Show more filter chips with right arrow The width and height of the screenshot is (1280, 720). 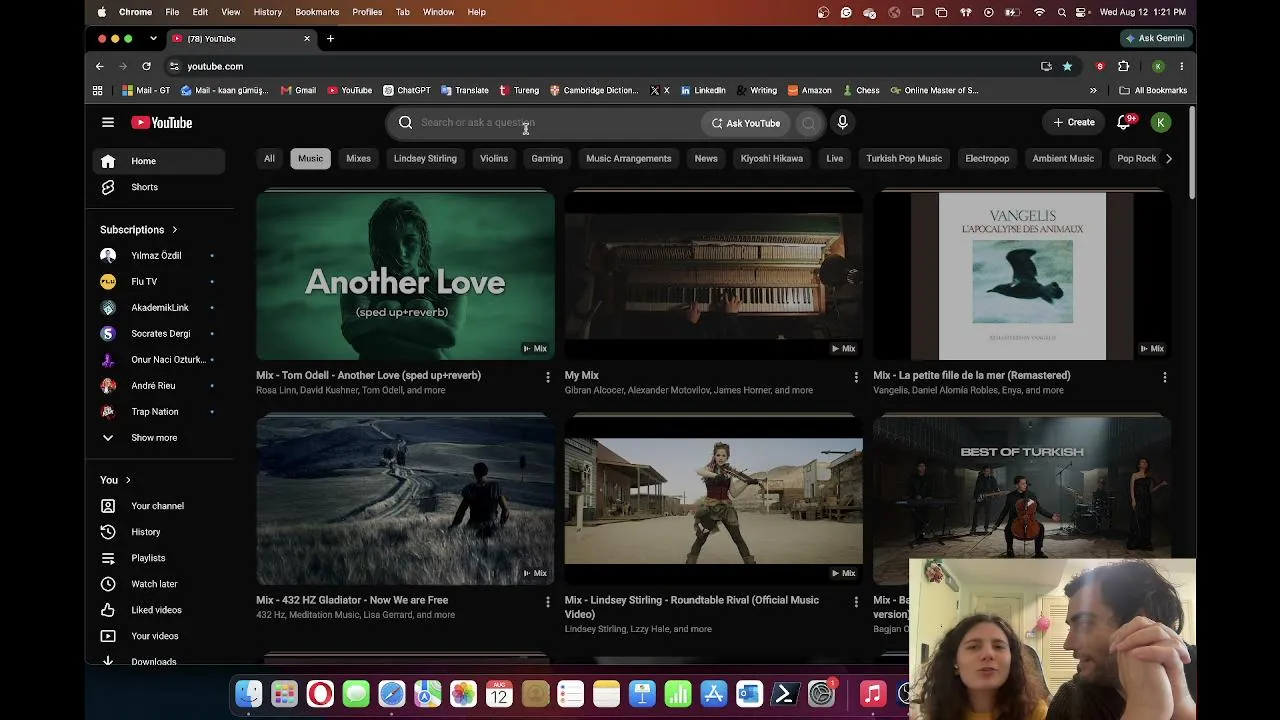click(x=1168, y=158)
